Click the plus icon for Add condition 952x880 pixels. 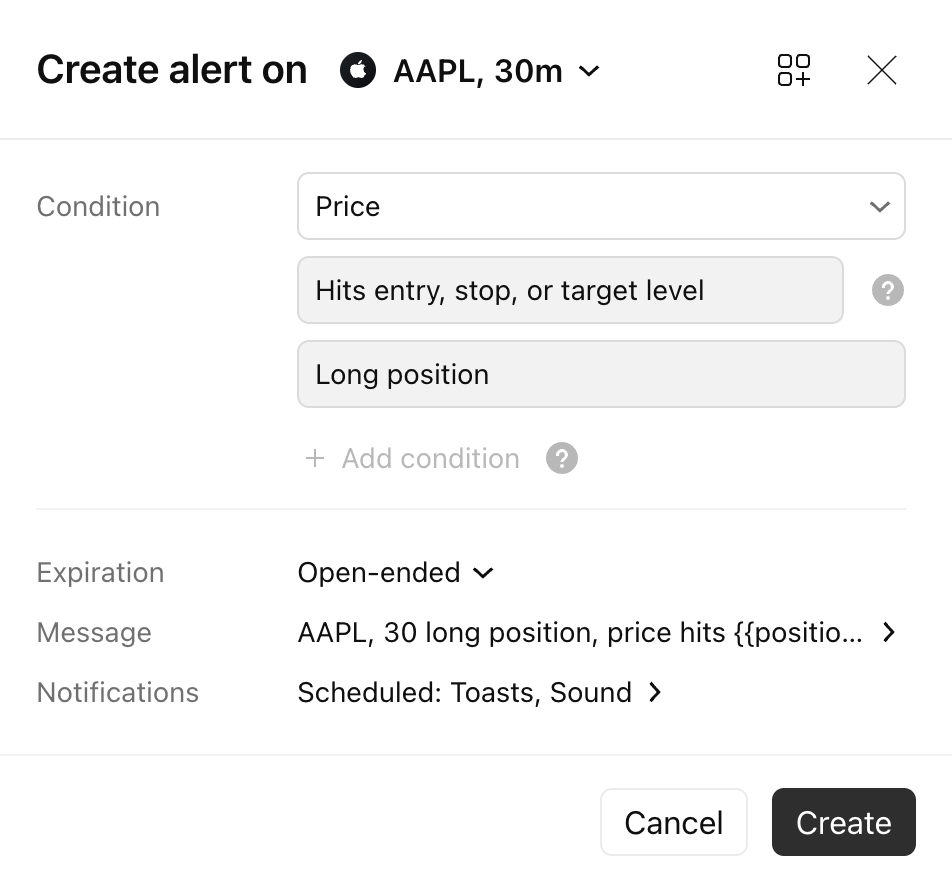pyautogui.click(x=314, y=458)
